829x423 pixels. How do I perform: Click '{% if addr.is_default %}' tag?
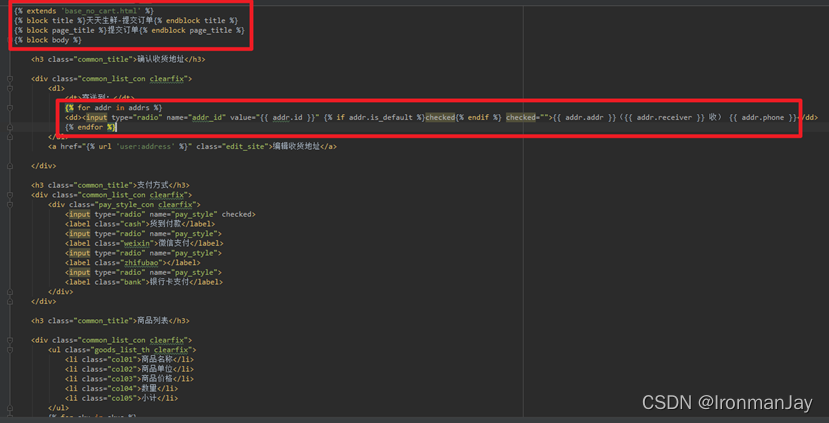point(375,117)
